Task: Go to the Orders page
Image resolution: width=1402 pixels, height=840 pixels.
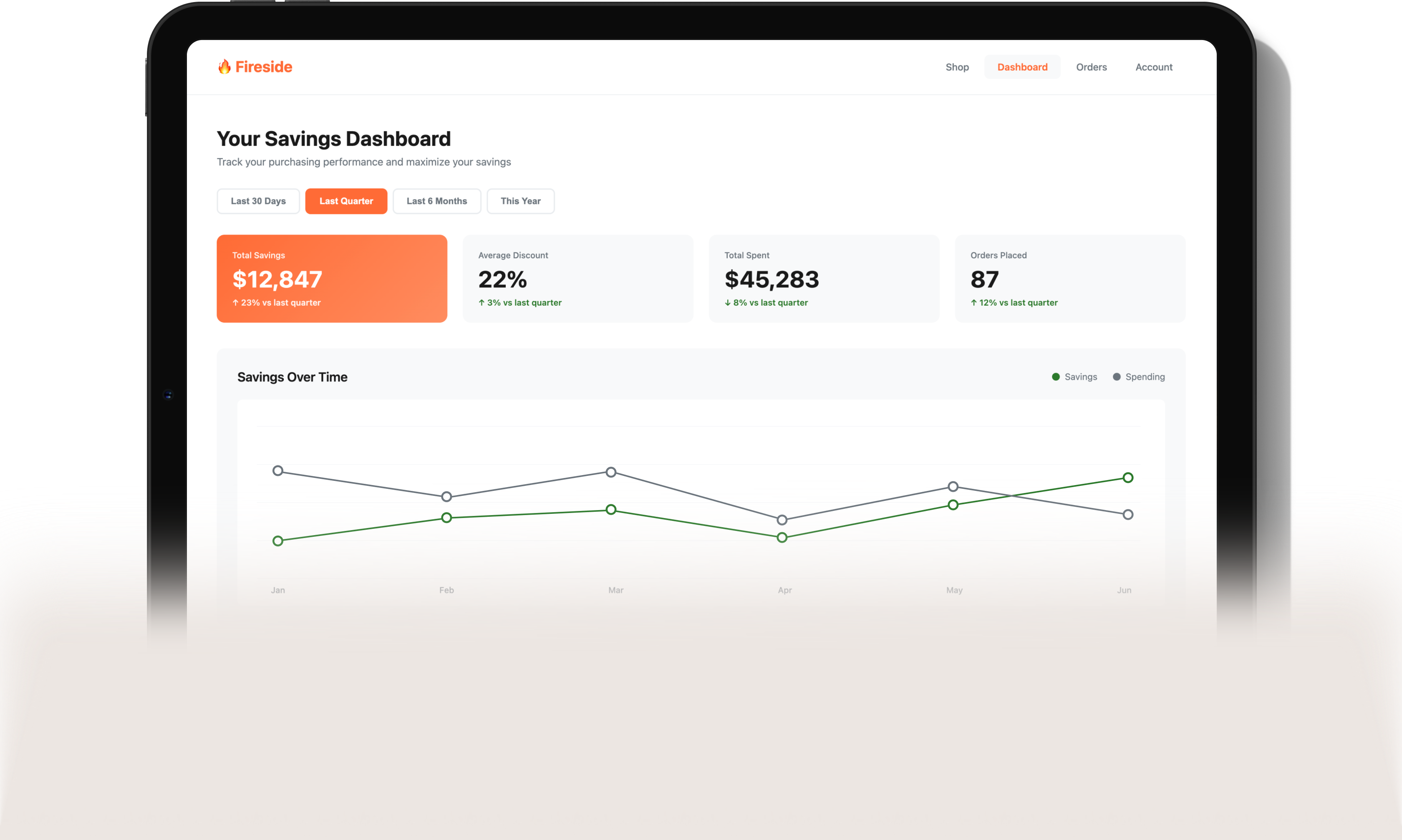Action: [x=1091, y=68]
